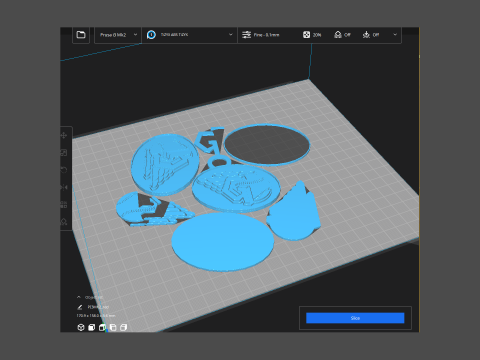This screenshot has height=360, width=480.
Task: Select the Rotate tool
Action: tap(64, 170)
